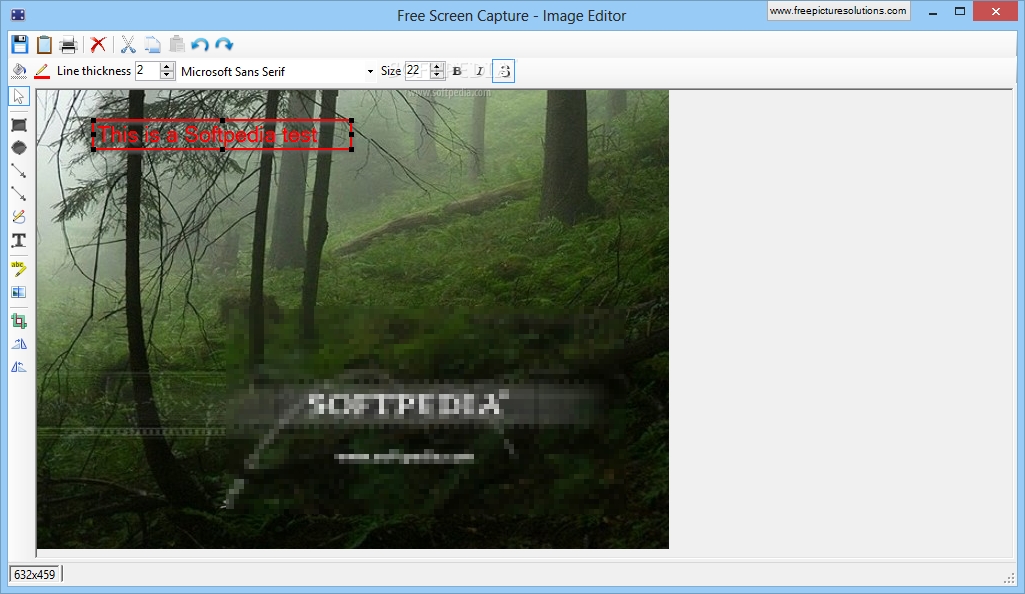Select the freehand pencil drawing tool
This screenshot has height=594, width=1025.
click(x=19, y=217)
